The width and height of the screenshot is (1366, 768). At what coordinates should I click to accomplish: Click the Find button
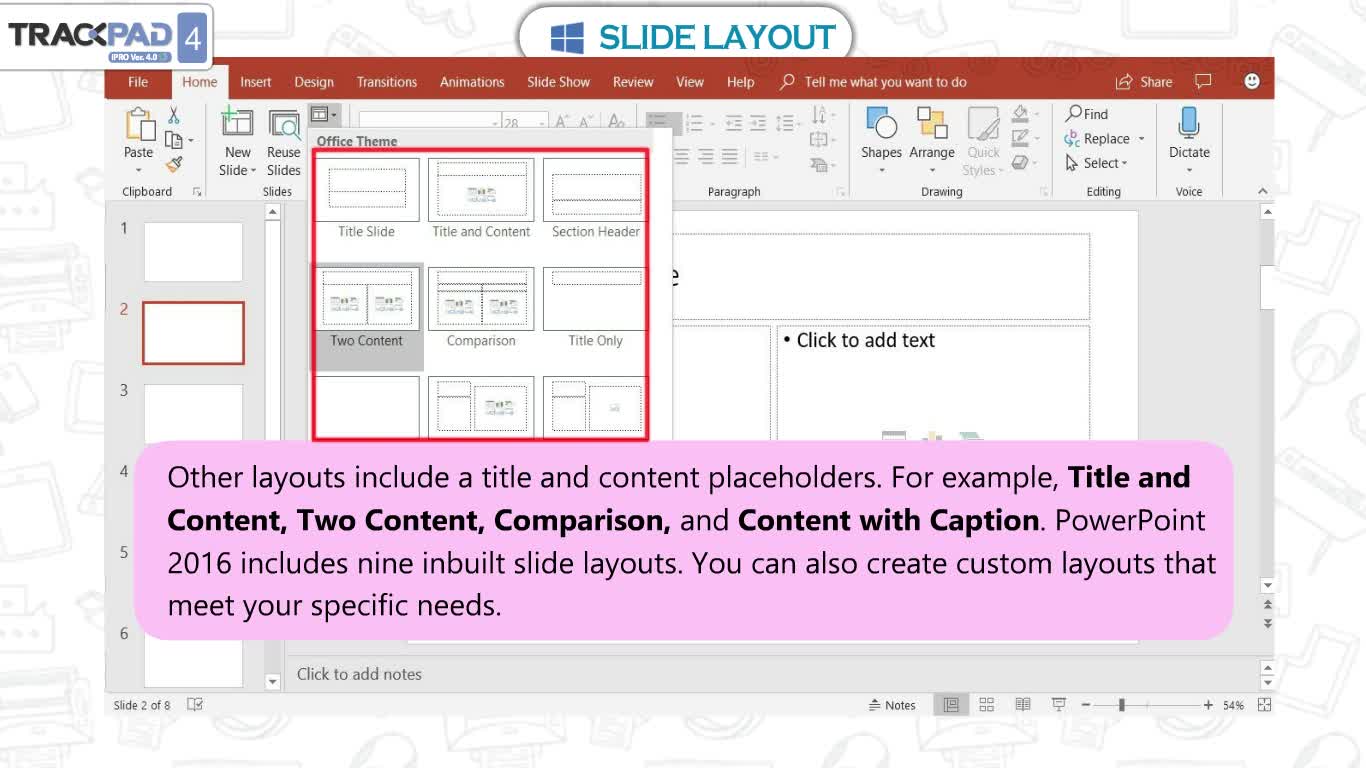click(1087, 114)
